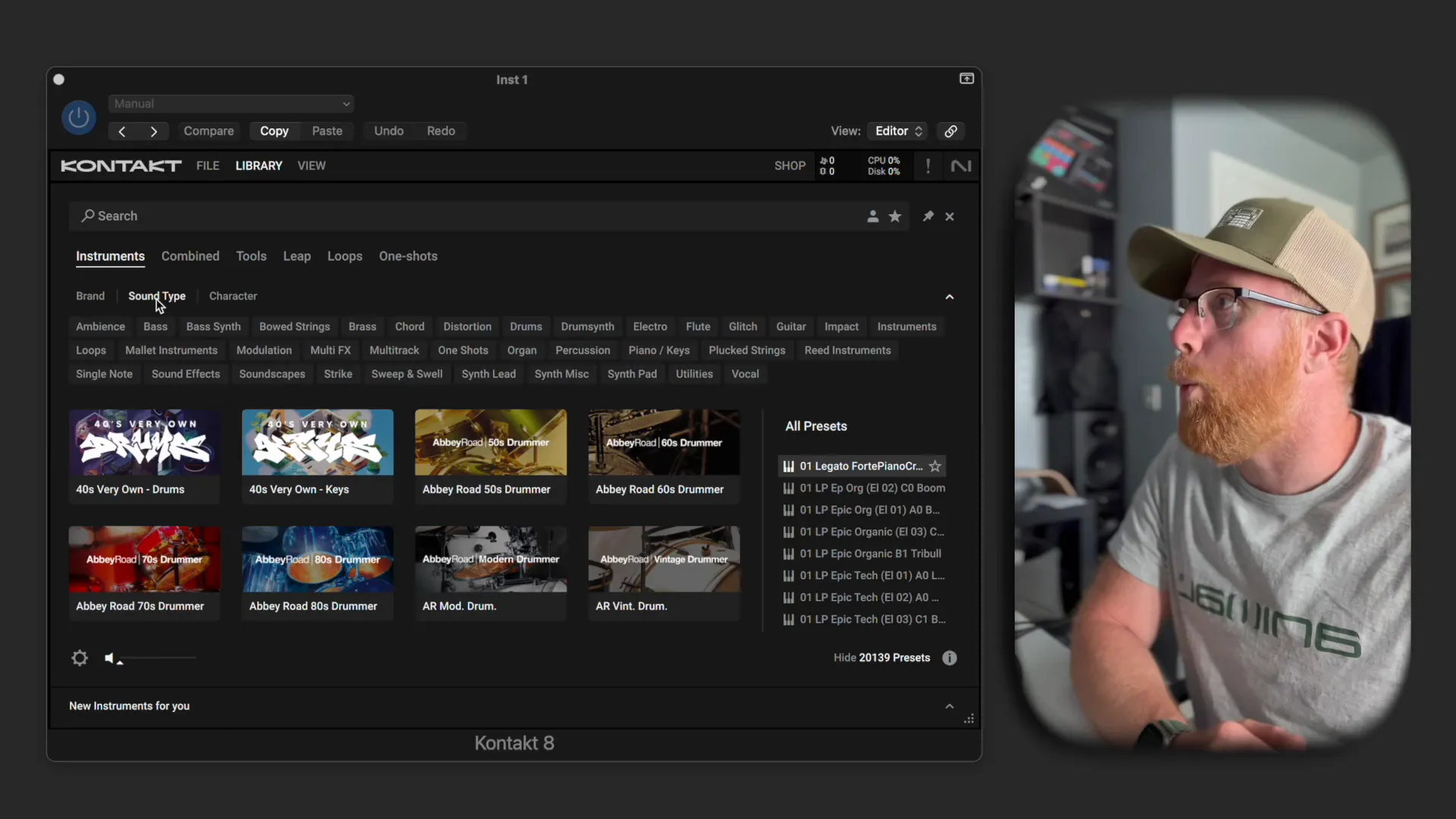Click the pop-out window icon at top right

(966, 79)
